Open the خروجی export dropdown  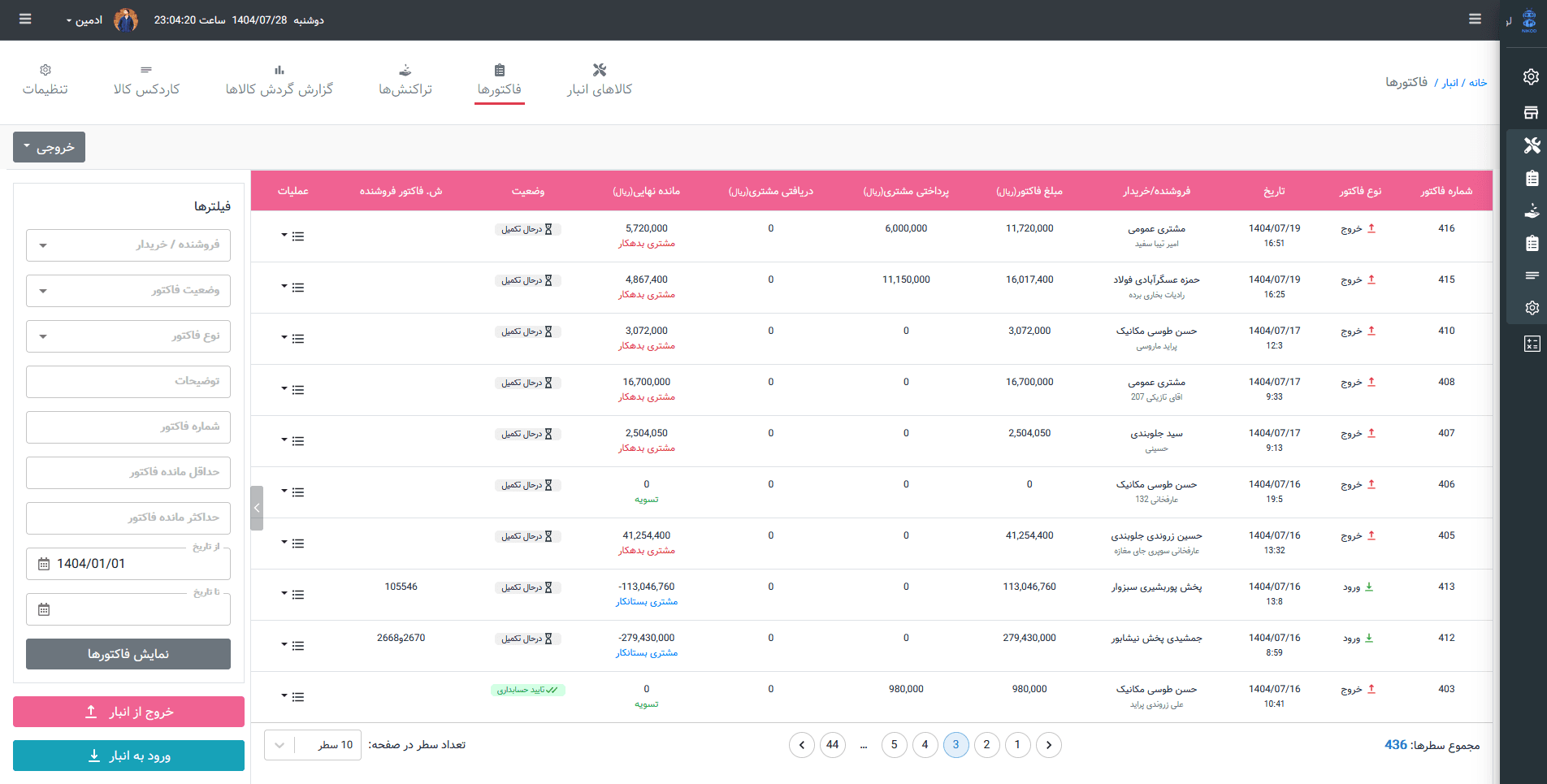(x=49, y=147)
